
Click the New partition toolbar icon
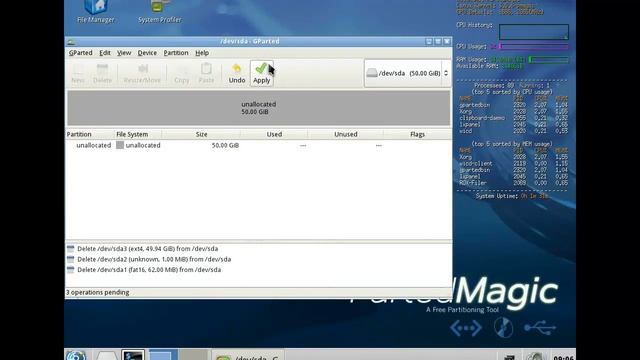78,73
